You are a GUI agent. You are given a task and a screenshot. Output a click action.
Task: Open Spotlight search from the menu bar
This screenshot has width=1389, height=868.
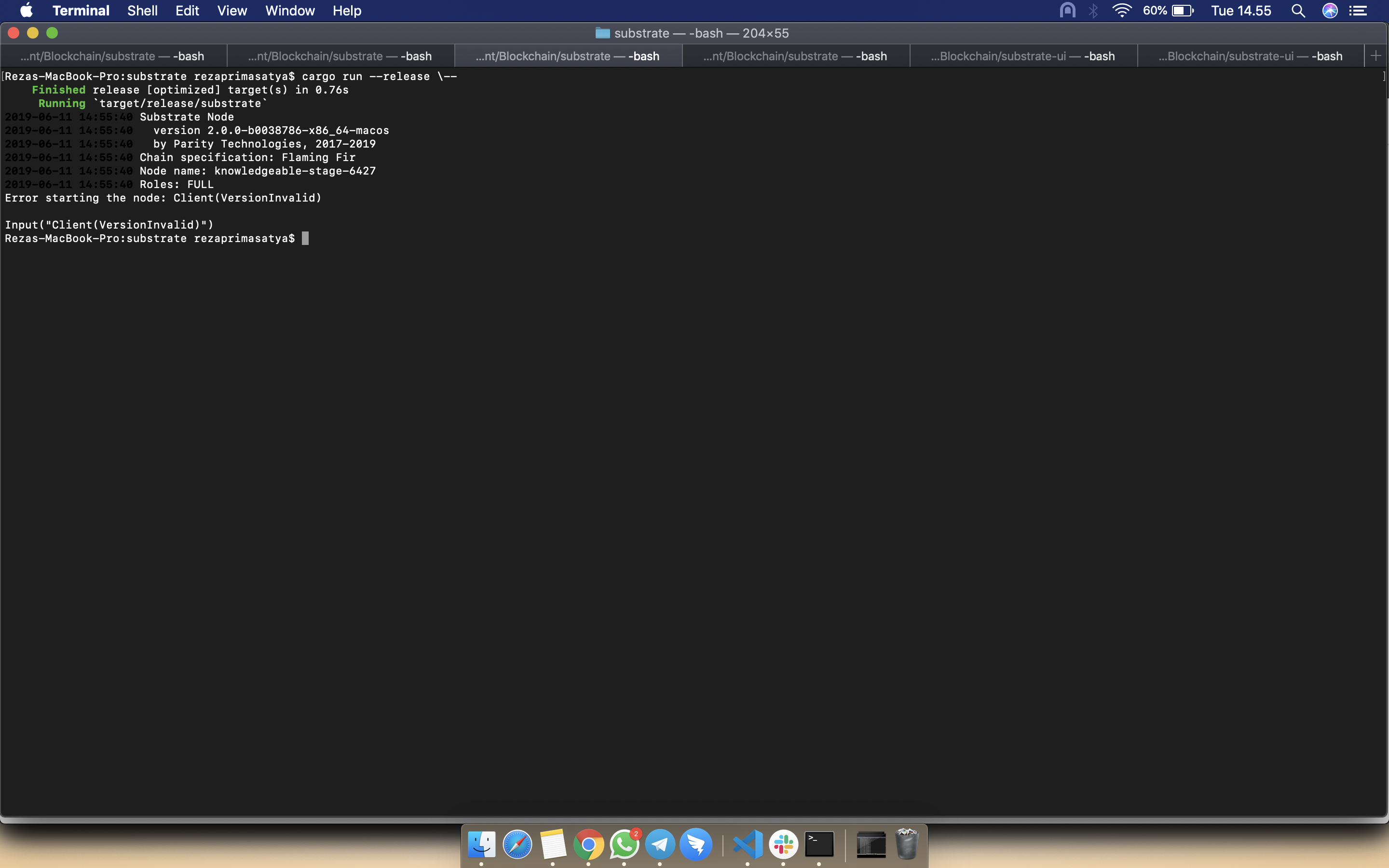point(1298,10)
